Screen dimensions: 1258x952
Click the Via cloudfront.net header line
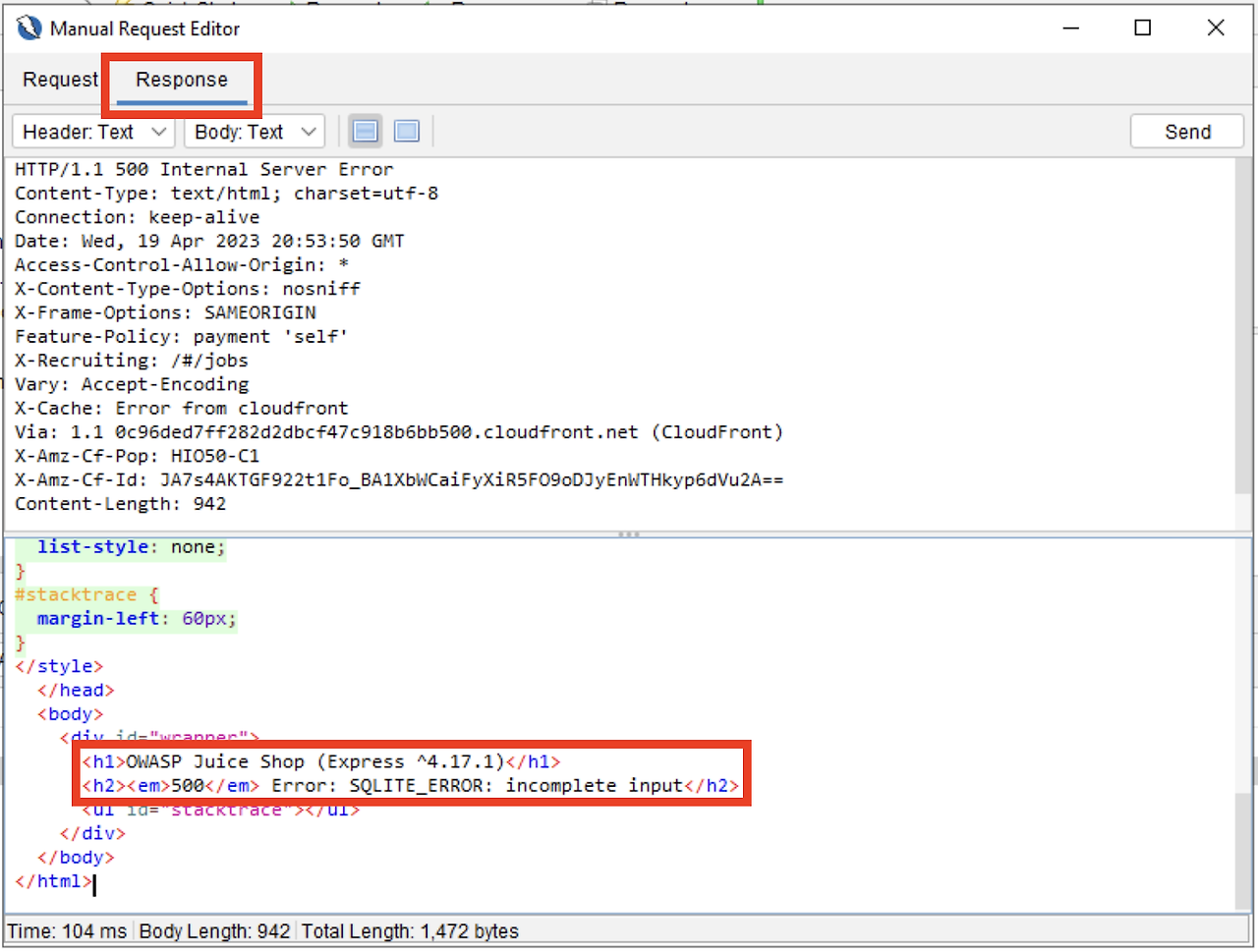[x=398, y=432]
